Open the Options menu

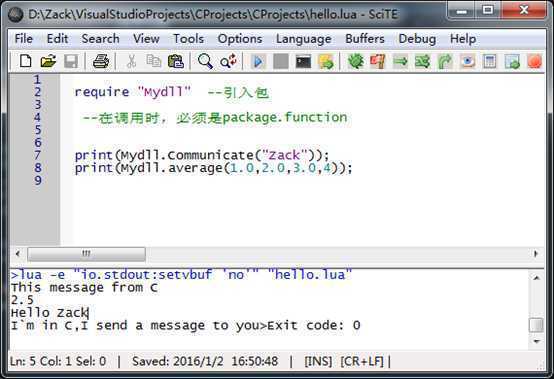(240, 39)
